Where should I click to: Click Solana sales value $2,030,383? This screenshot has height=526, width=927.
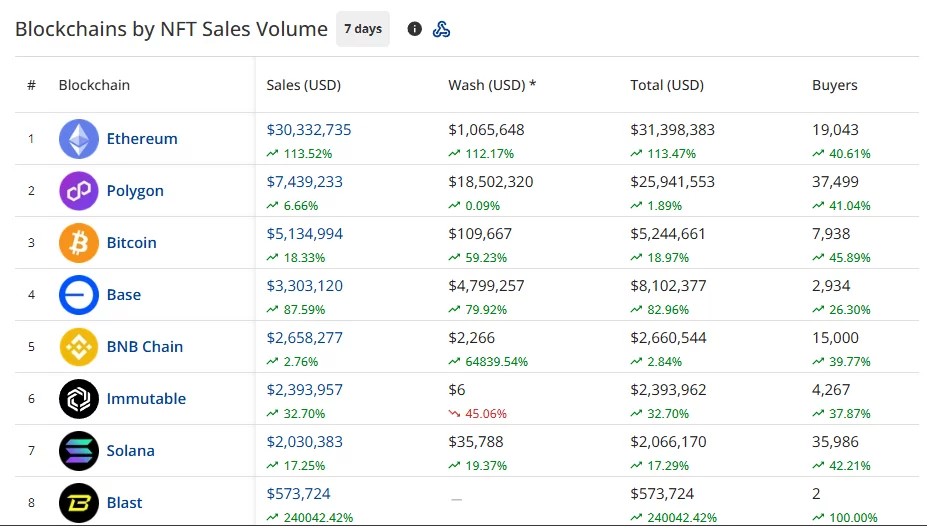coord(304,442)
